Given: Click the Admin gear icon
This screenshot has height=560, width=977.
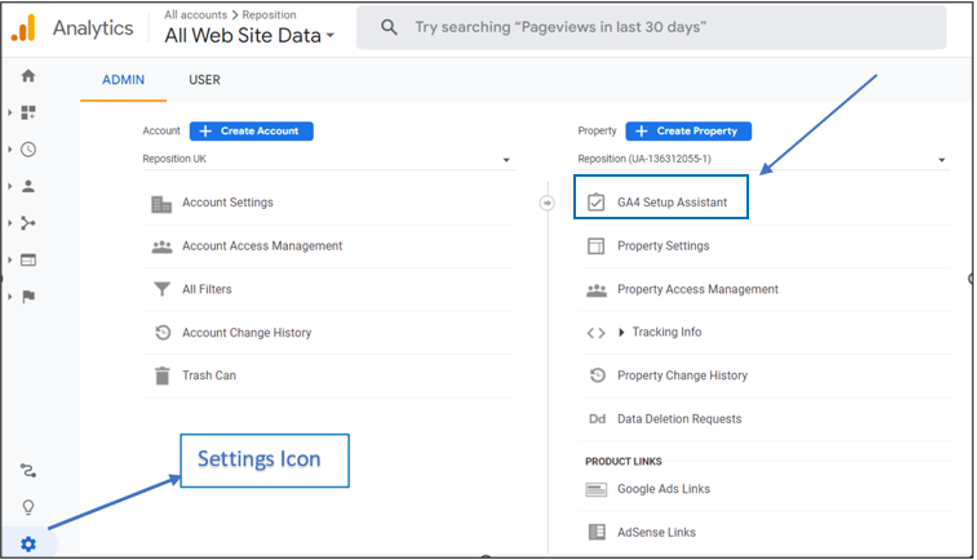Looking at the screenshot, I should 28,544.
